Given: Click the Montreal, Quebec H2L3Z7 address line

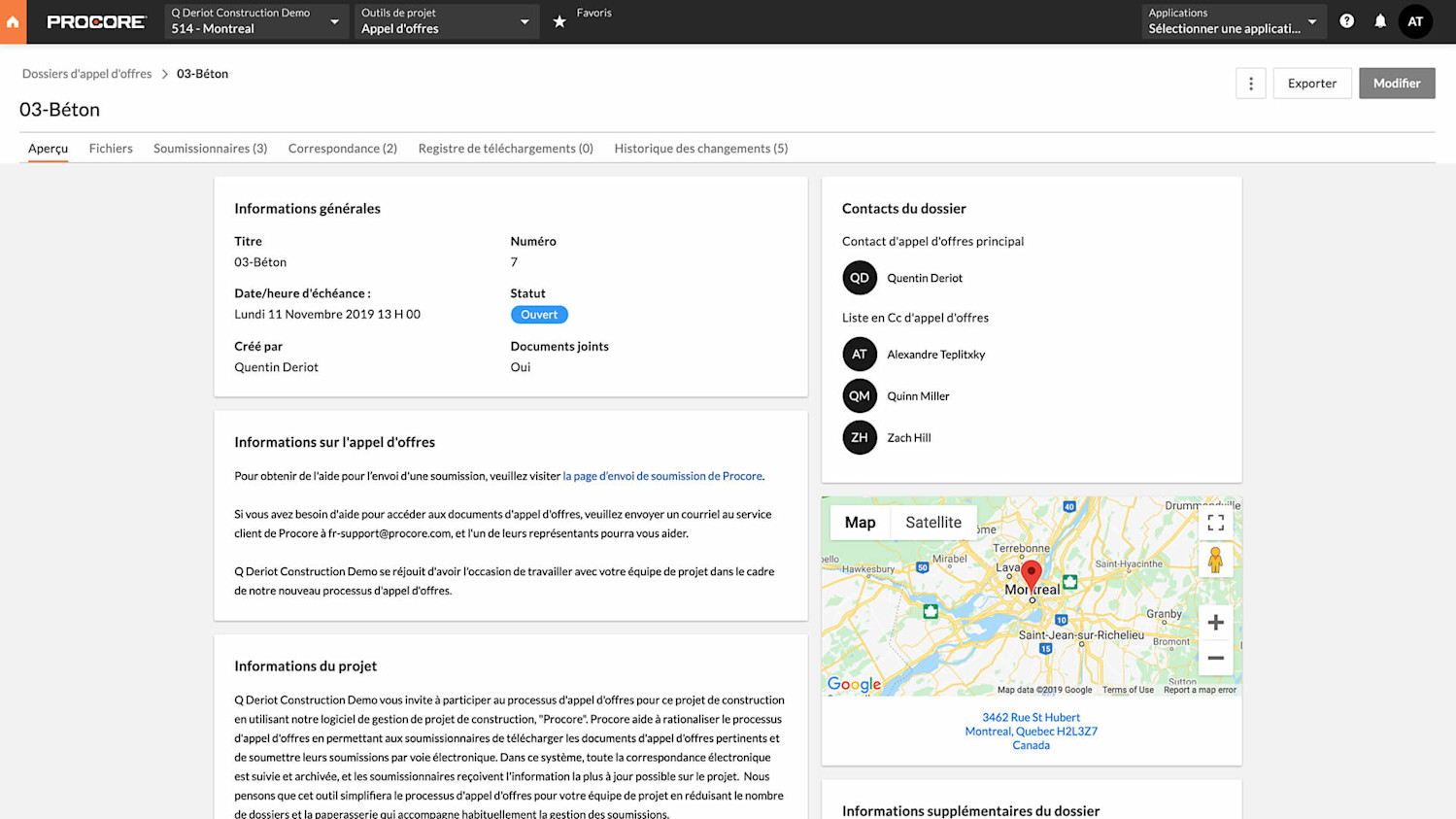Looking at the screenshot, I should (1031, 732).
